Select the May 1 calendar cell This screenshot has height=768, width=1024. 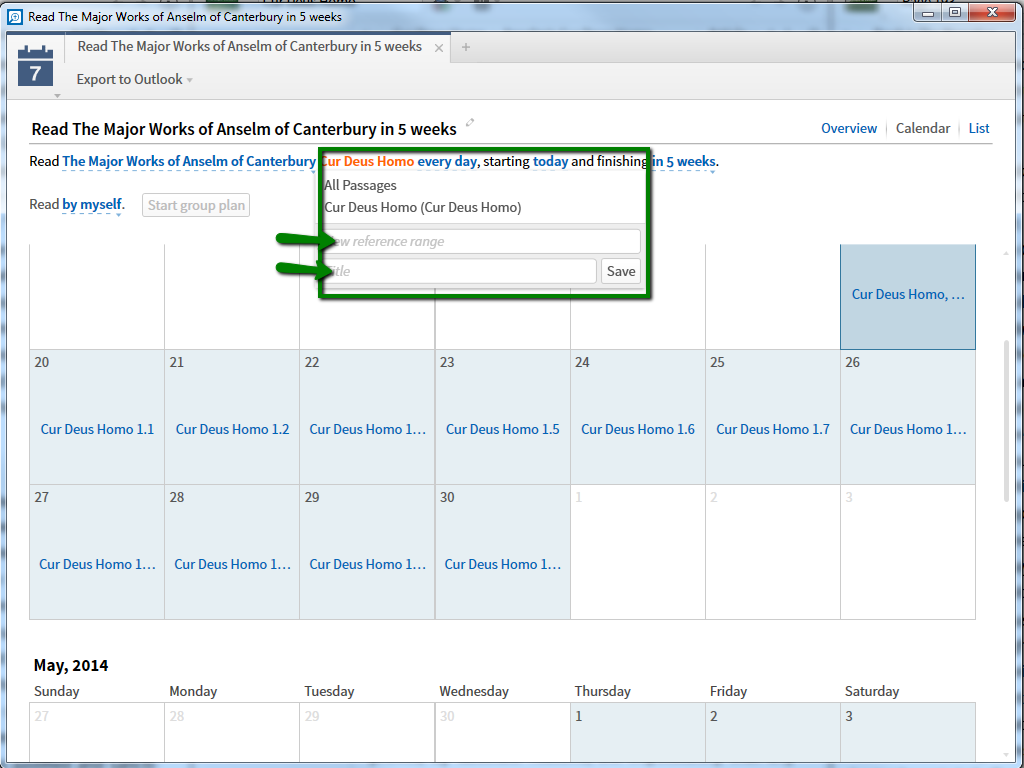coord(638,732)
